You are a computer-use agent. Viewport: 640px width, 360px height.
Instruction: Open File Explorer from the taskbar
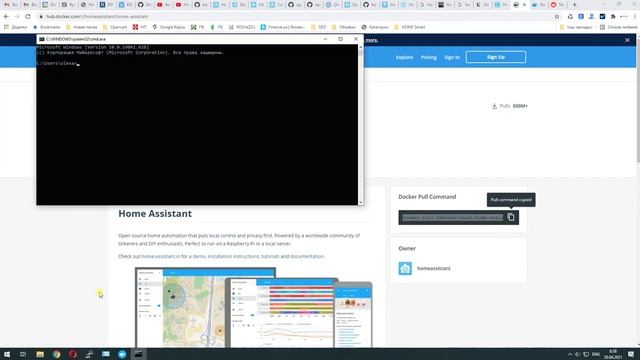tap(40, 354)
